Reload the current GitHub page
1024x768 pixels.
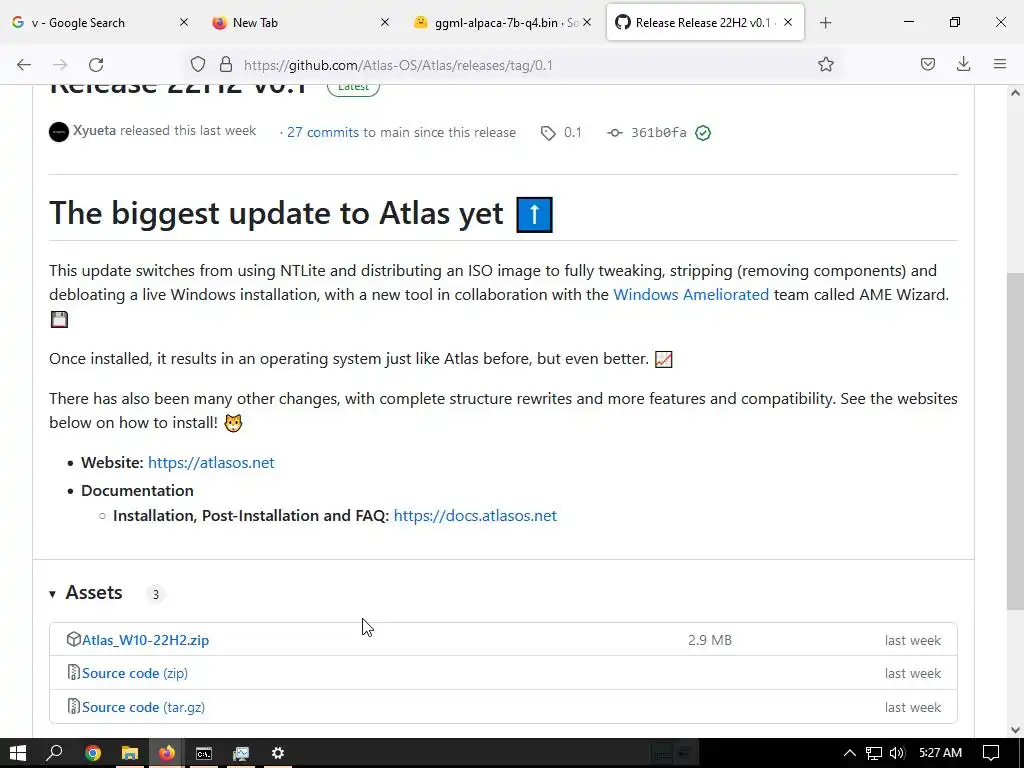click(x=96, y=65)
